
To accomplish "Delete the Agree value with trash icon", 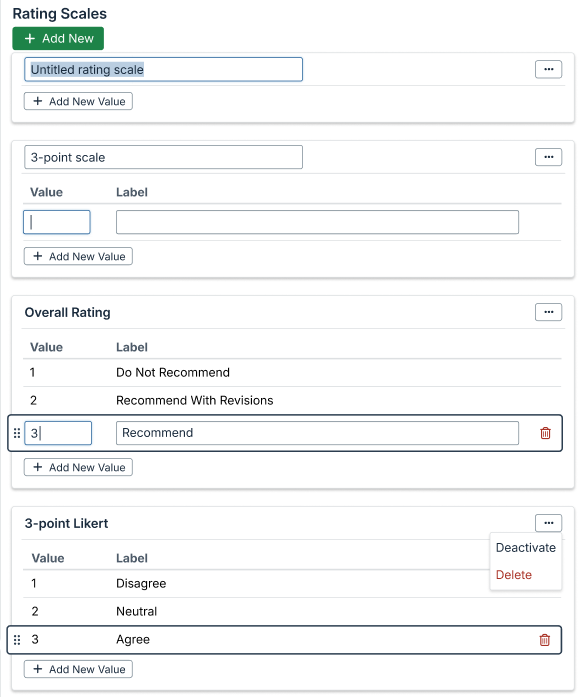I will [545, 640].
